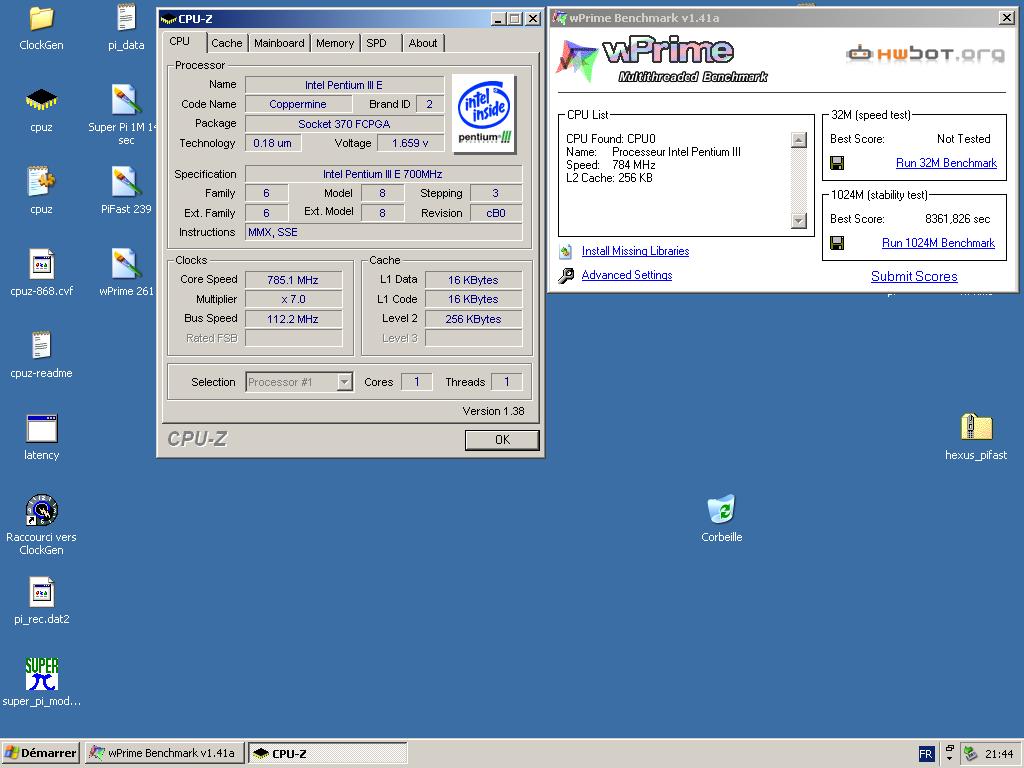Click the Install Missing Libraries icon
The width and height of the screenshot is (1024, 768).
click(x=566, y=251)
